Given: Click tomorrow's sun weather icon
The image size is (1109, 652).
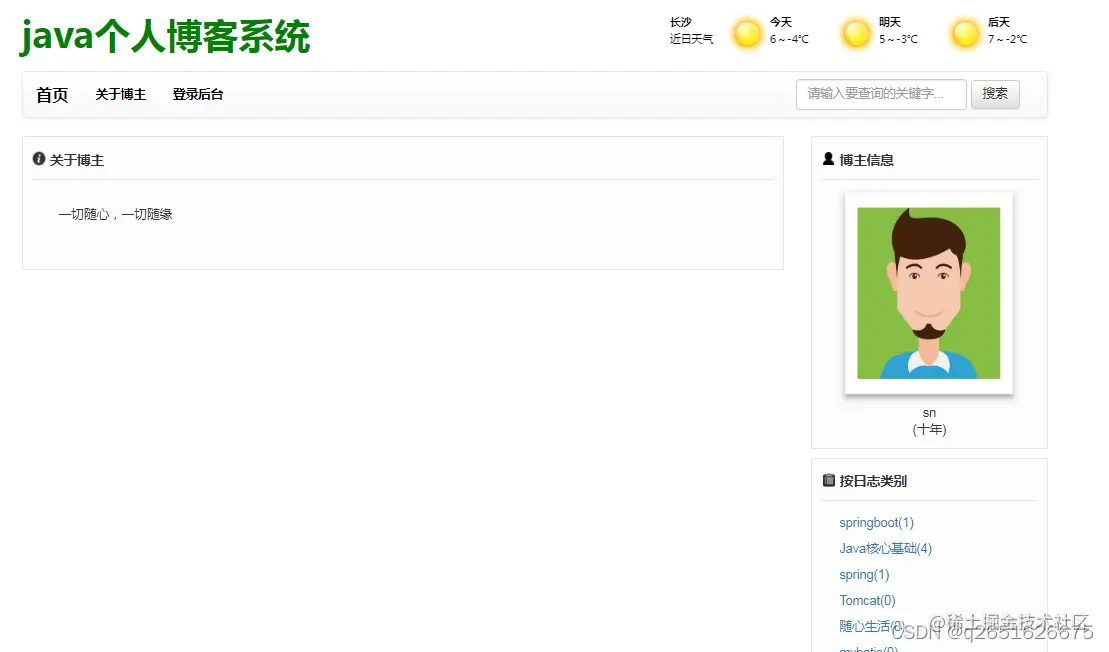Looking at the screenshot, I should pyautogui.click(x=856, y=33).
